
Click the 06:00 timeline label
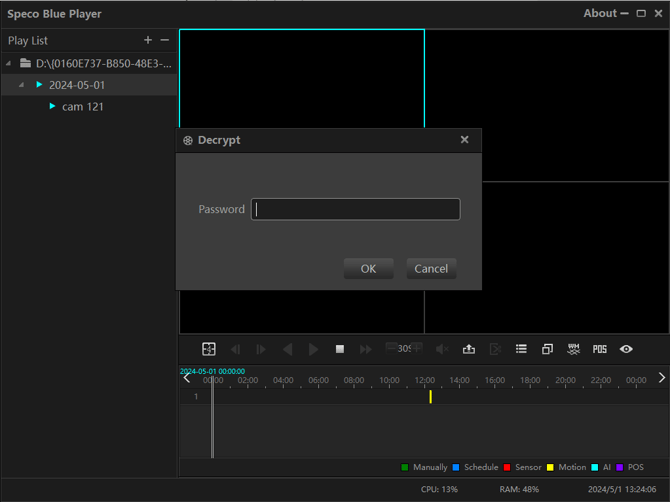(318, 380)
